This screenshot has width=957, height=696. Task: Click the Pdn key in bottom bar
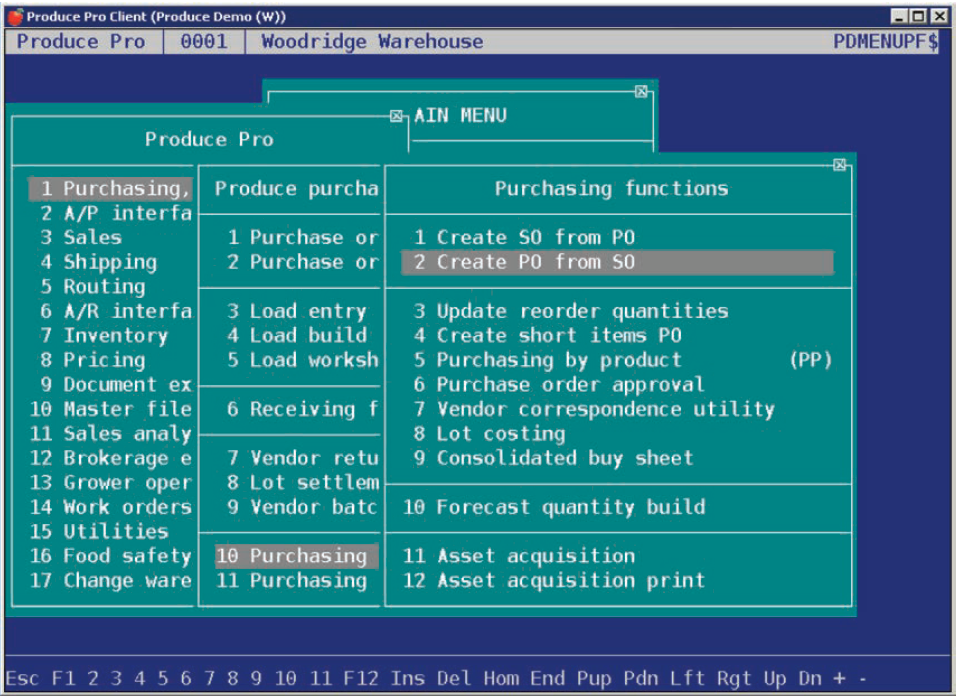(641, 678)
